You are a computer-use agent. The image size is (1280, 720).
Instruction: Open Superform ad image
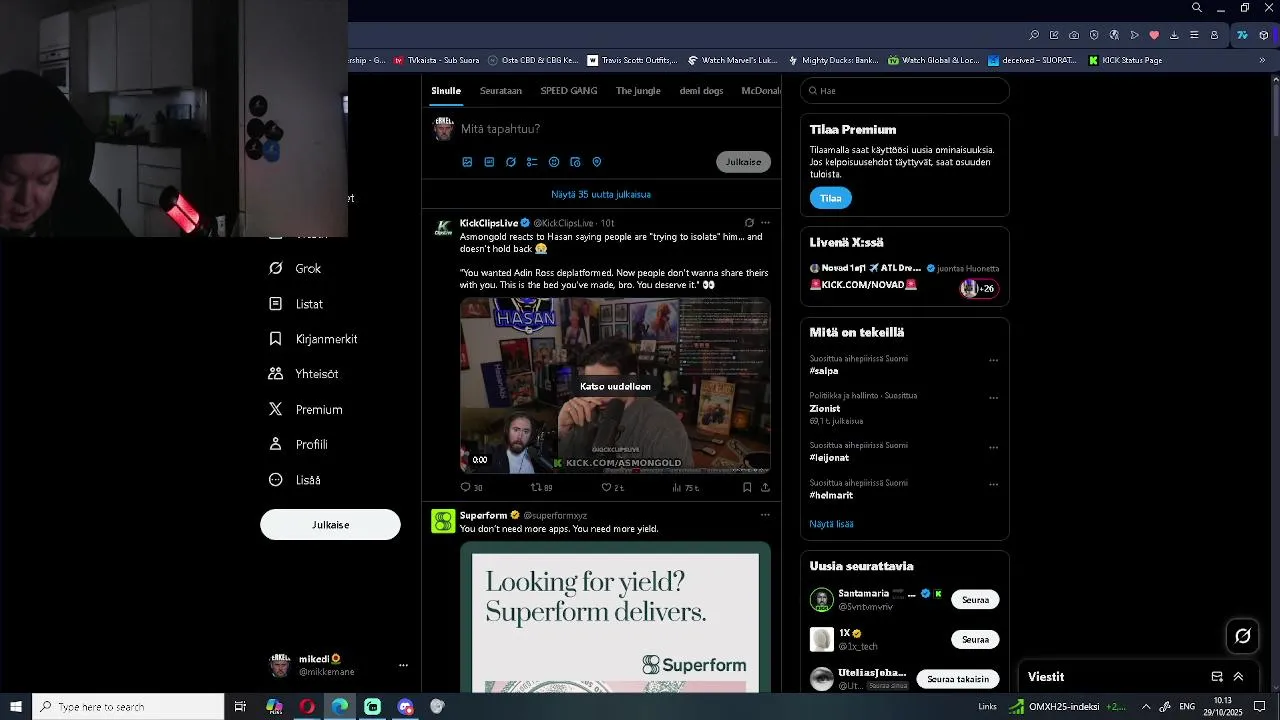pyautogui.click(x=615, y=618)
